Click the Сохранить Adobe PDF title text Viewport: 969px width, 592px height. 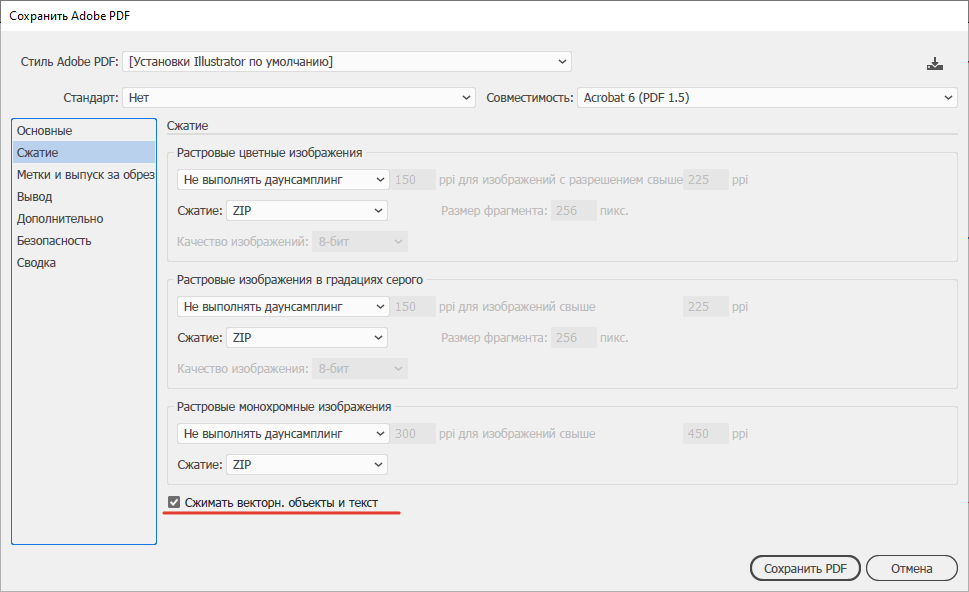(x=69, y=16)
